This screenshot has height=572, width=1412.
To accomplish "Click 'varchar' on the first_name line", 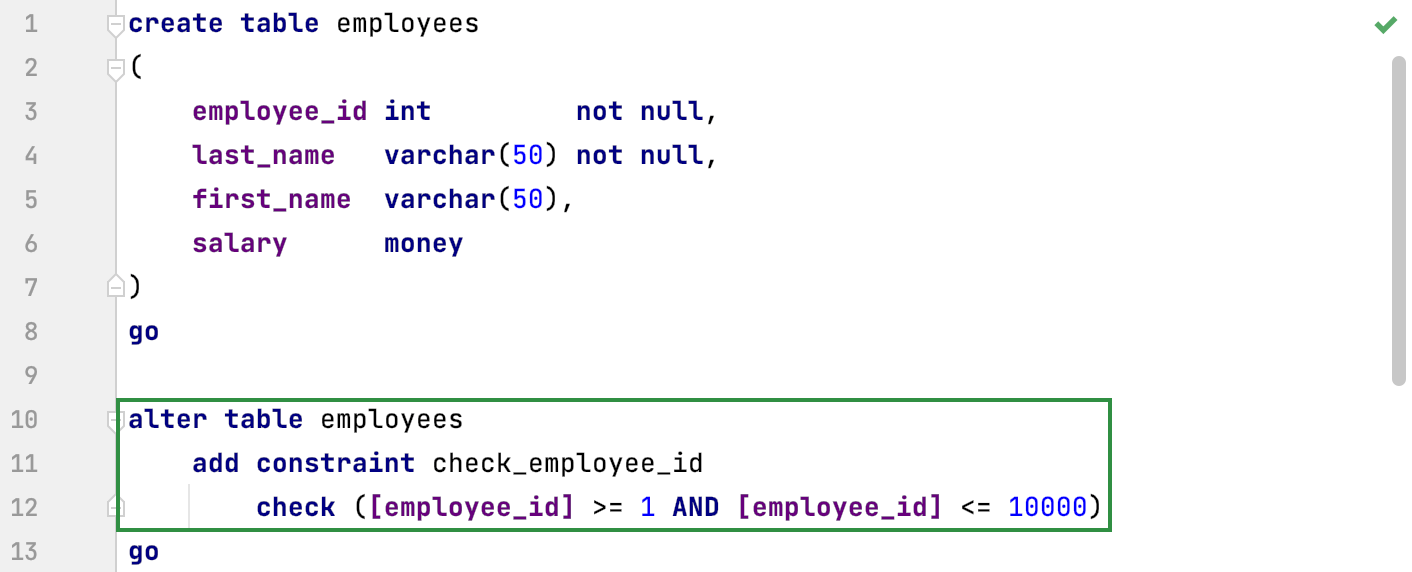I will [x=440, y=199].
